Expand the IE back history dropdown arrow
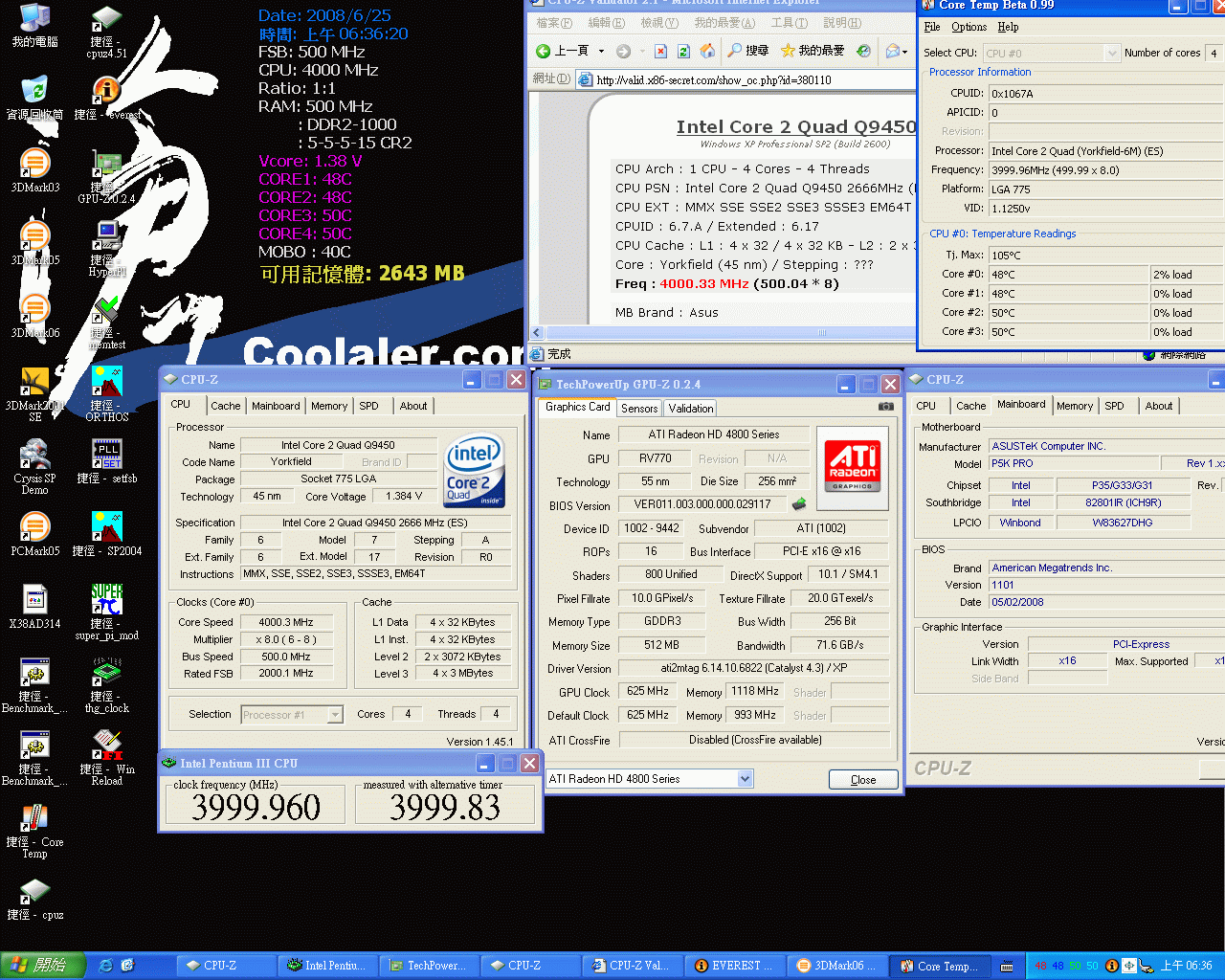The width and height of the screenshot is (1225, 980). (601, 51)
